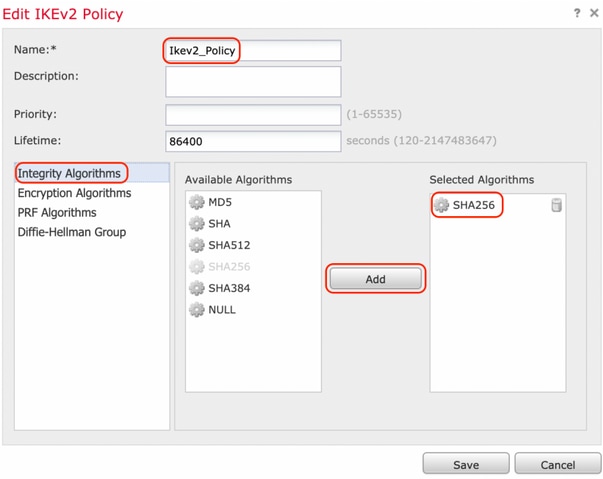Select Integrity Algorithms category
This screenshot has width=603, height=479.
(x=70, y=173)
